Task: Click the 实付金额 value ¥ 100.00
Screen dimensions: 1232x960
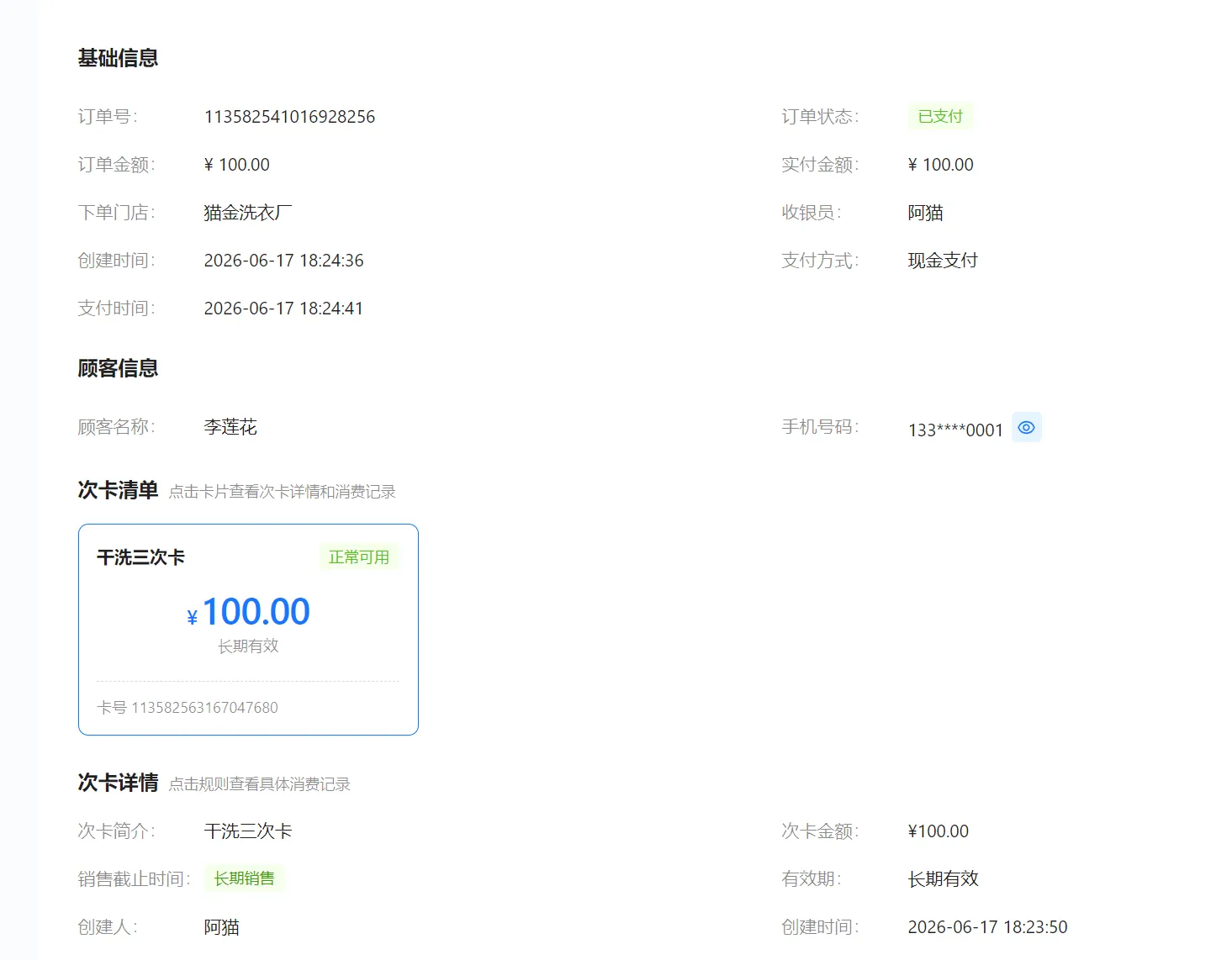Action: [x=940, y=165]
